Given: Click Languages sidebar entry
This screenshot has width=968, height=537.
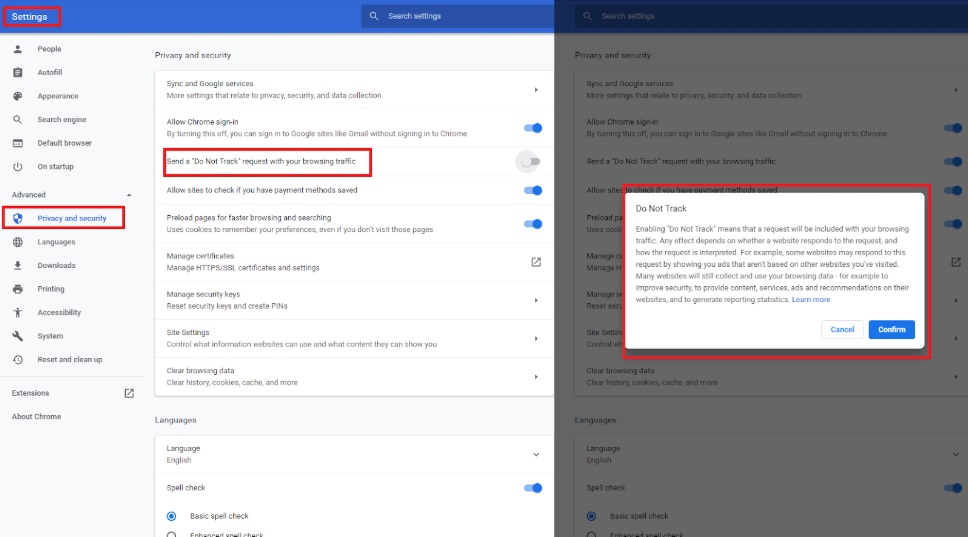Looking at the screenshot, I should coord(56,242).
